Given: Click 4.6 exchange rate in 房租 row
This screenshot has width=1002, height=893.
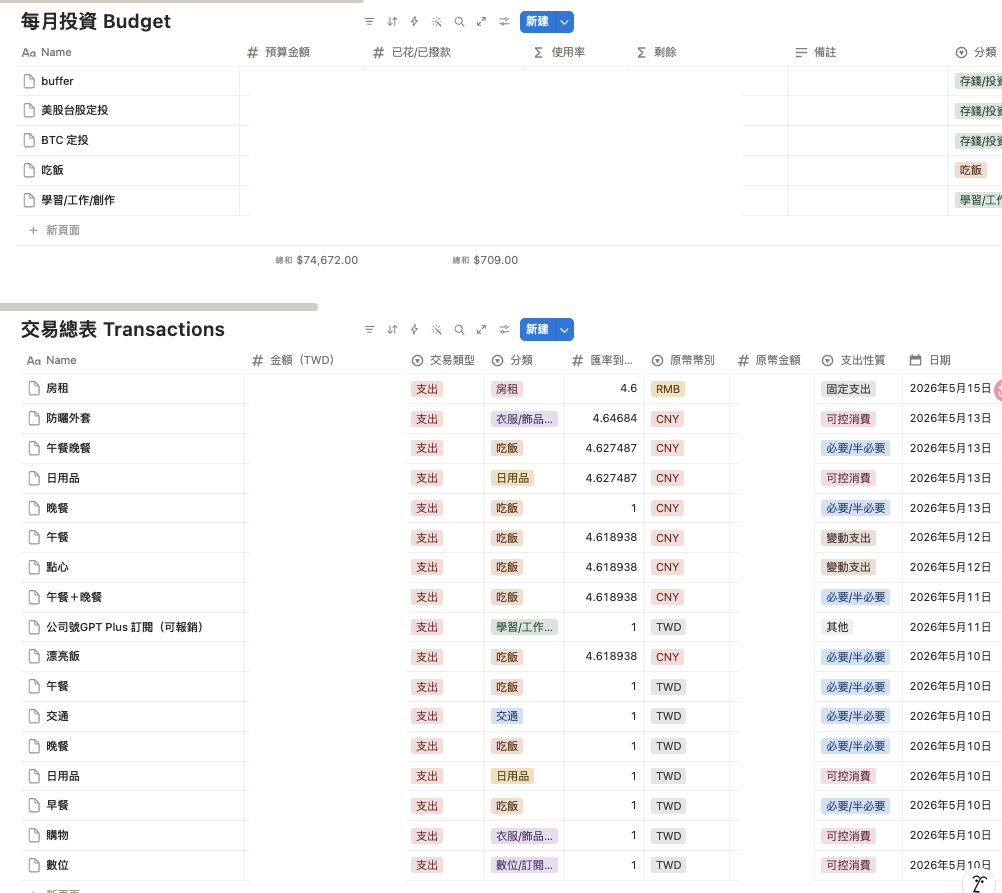Looking at the screenshot, I should (629, 389).
